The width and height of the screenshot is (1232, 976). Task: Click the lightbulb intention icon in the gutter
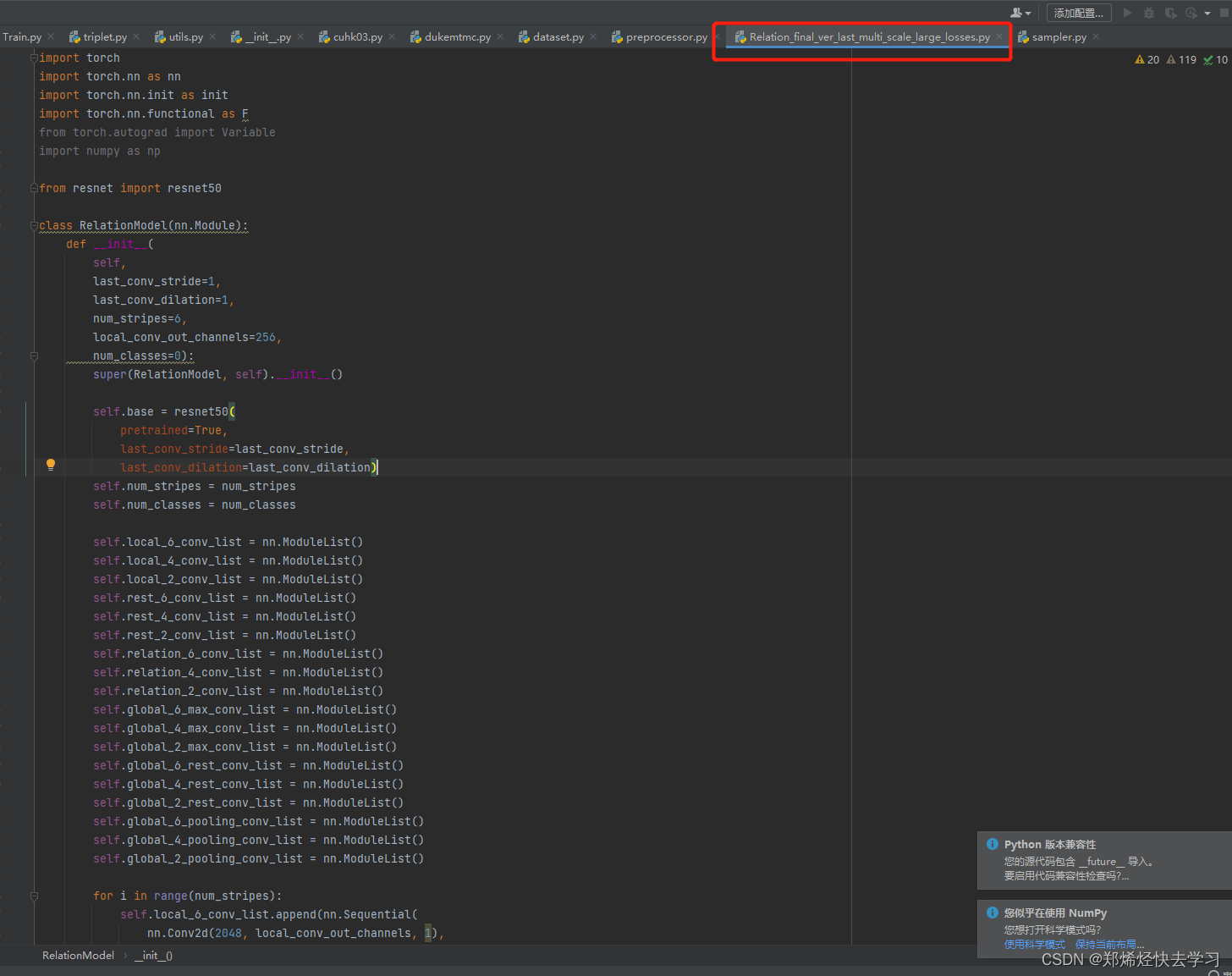click(51, 464)
